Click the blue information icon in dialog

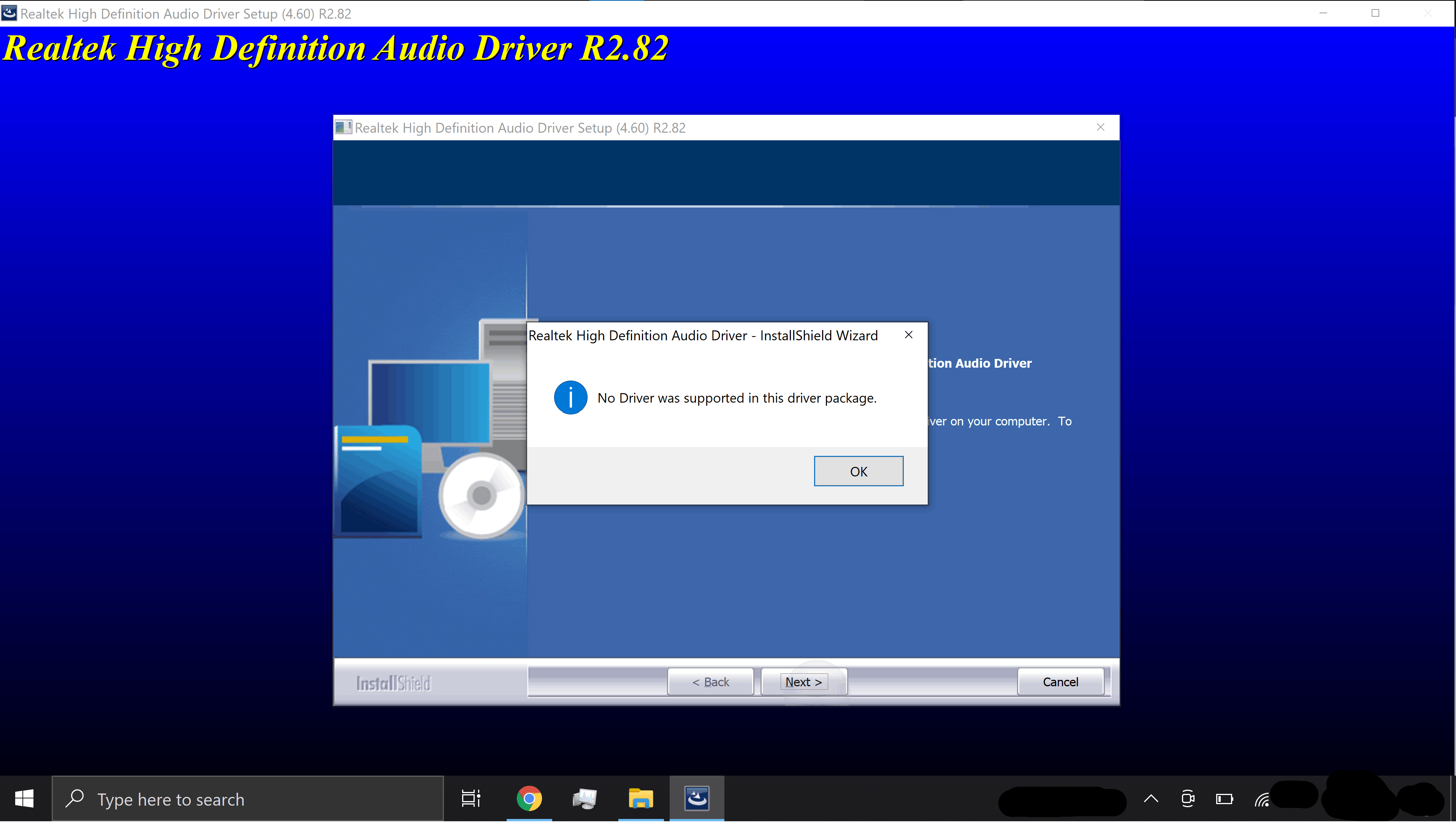[570, 397]
